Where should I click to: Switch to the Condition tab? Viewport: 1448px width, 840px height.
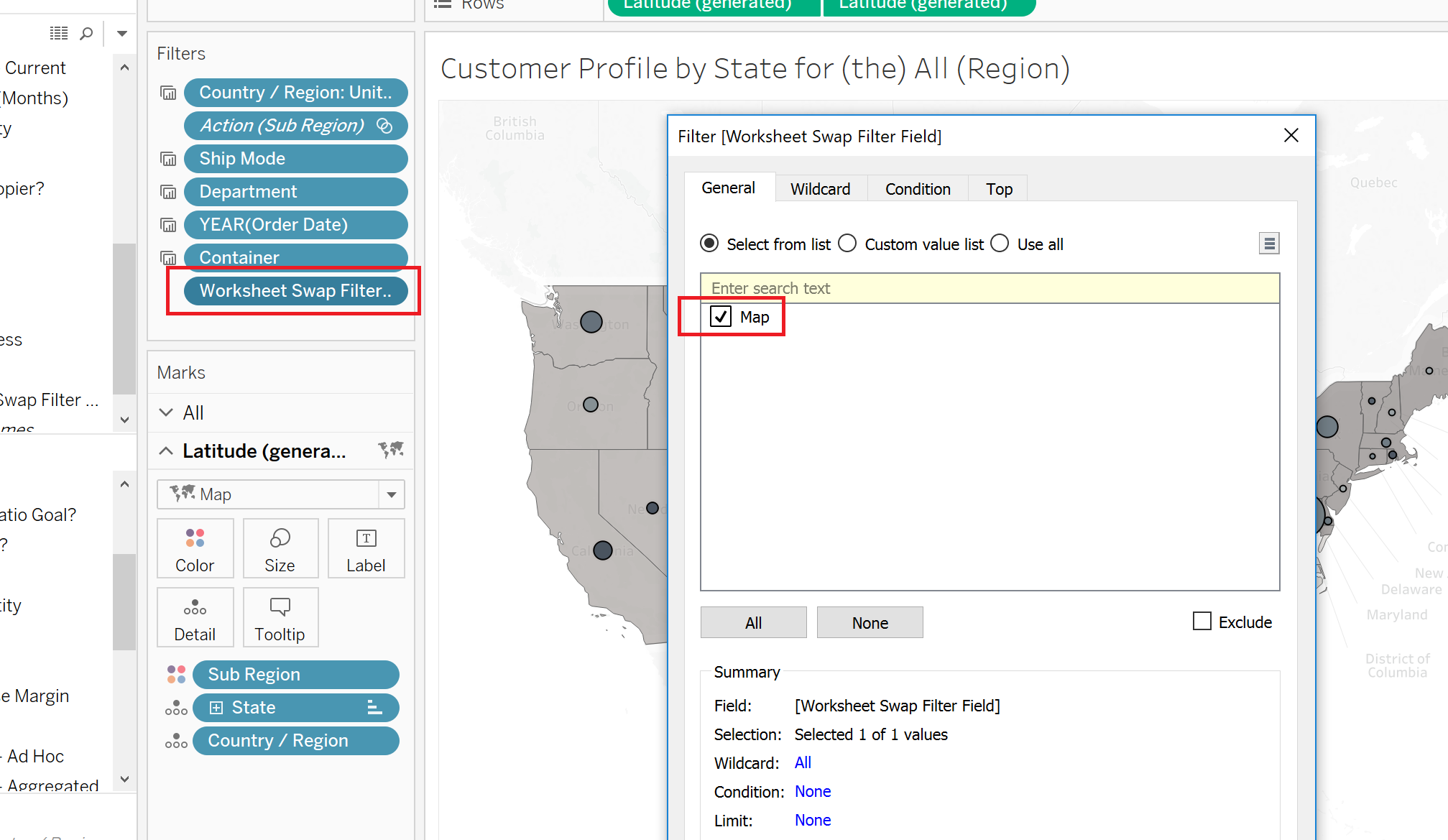[x=918, y=189]
